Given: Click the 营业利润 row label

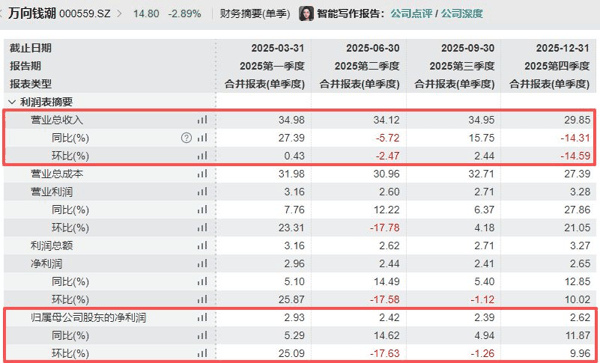Looking at the screenshot, I should 52,192.
